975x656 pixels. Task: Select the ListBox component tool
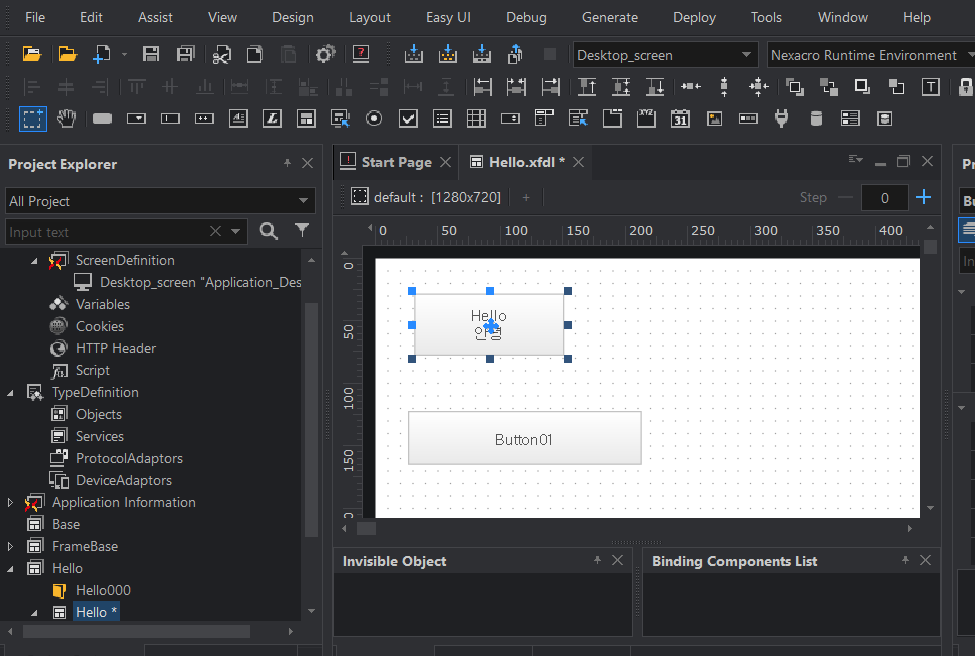point(442,118)
